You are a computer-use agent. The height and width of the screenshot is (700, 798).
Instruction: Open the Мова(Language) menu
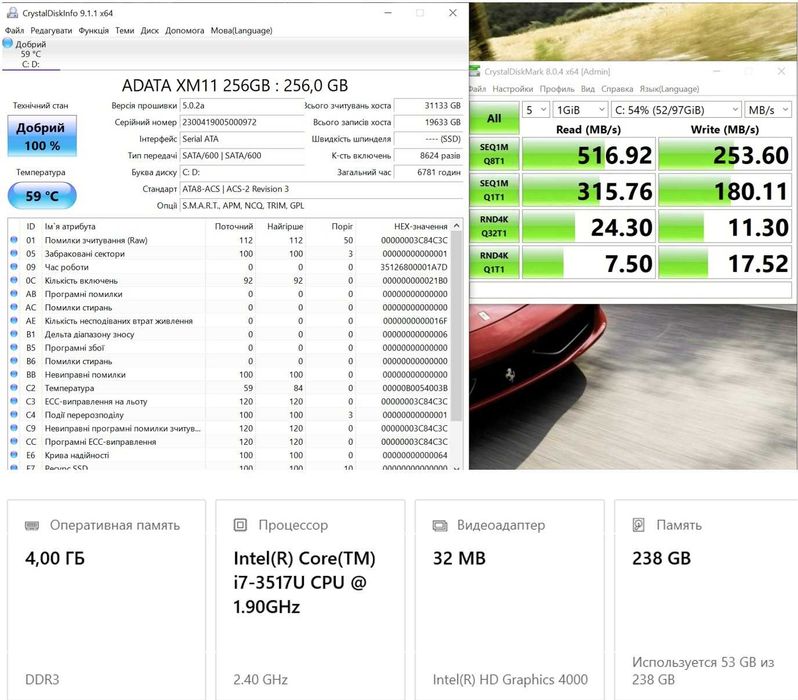242,31
